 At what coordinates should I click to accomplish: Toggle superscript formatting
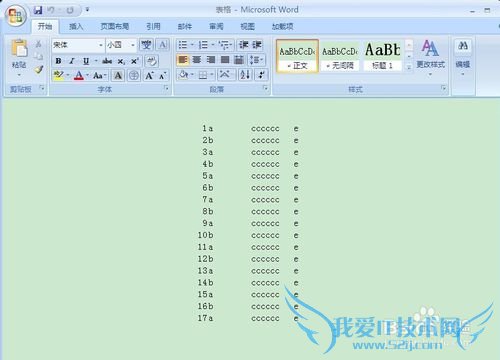pos(134,61)
